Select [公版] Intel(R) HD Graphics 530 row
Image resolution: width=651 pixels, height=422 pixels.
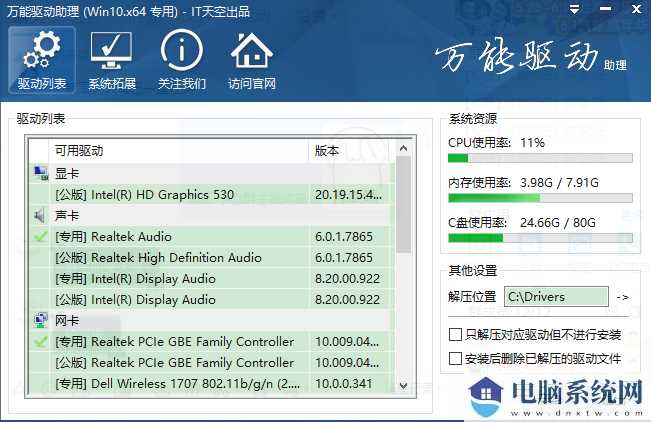pyautogui.click(x=210, y=194)
